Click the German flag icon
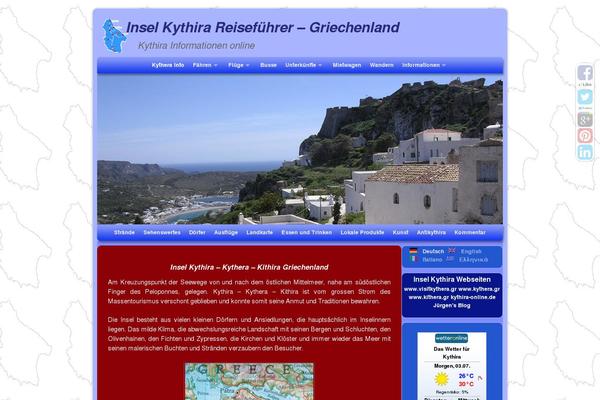This screenshot has width=600, height=400. point(413,251)
